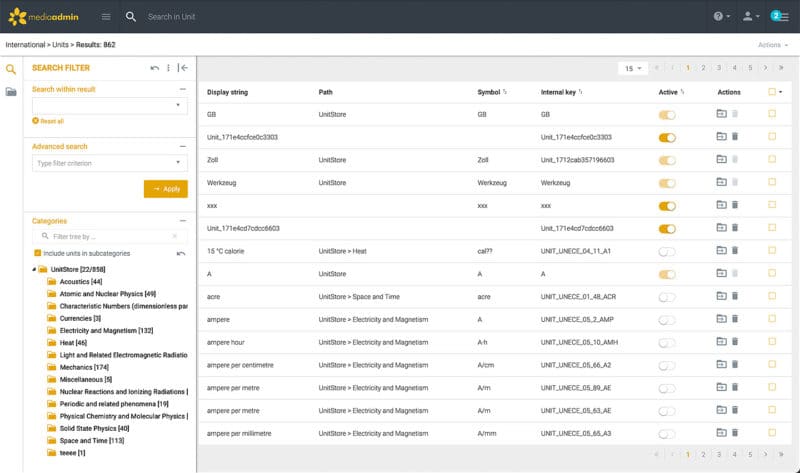Open the three-dot menu in Search Filter
Image resolution: width=800 pixels, height=473 pixels.
[x=168, y=68]
